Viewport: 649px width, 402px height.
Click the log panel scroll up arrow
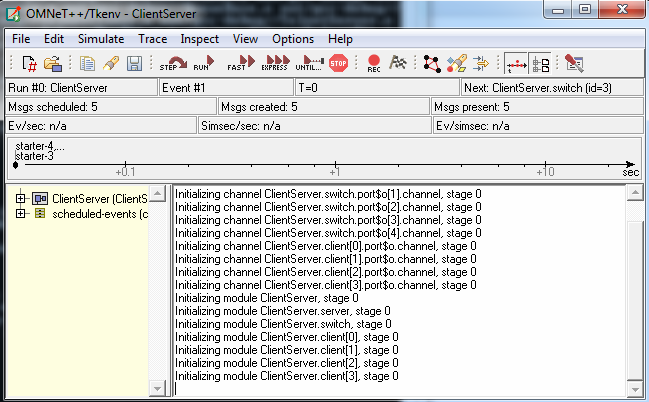coord(635,193)
